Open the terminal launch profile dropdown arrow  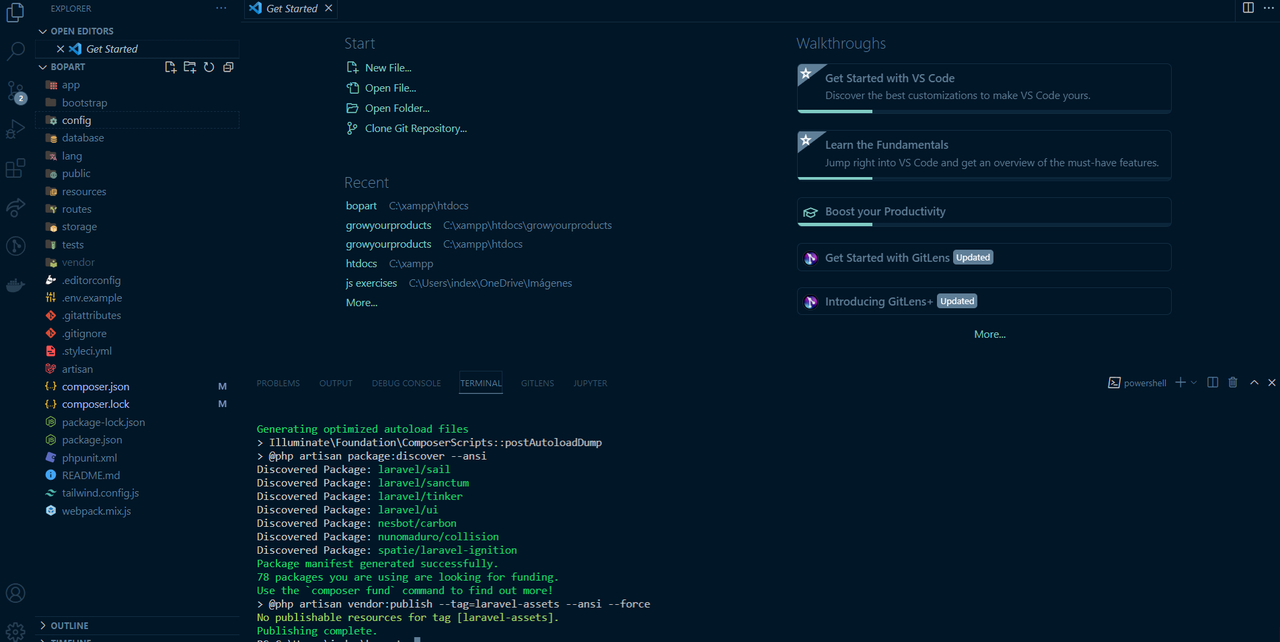tap(1194, 383)
